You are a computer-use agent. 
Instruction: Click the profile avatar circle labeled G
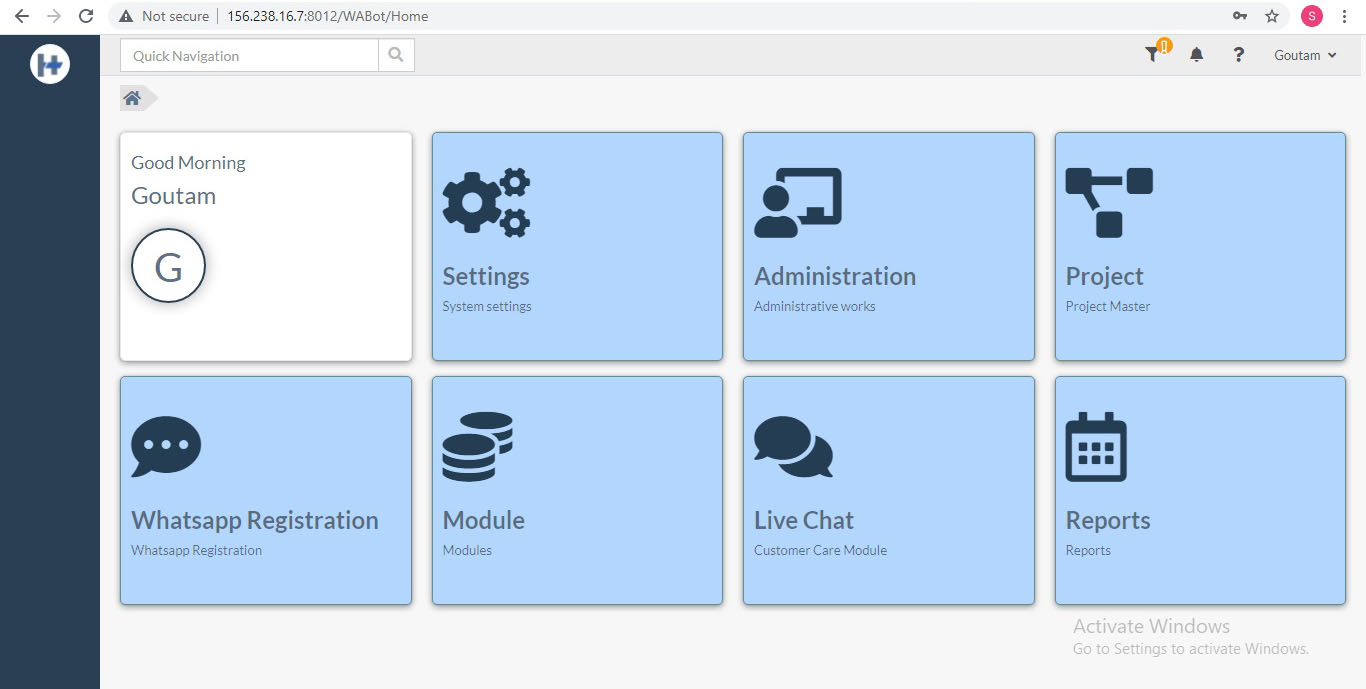(x=168, y=265)
